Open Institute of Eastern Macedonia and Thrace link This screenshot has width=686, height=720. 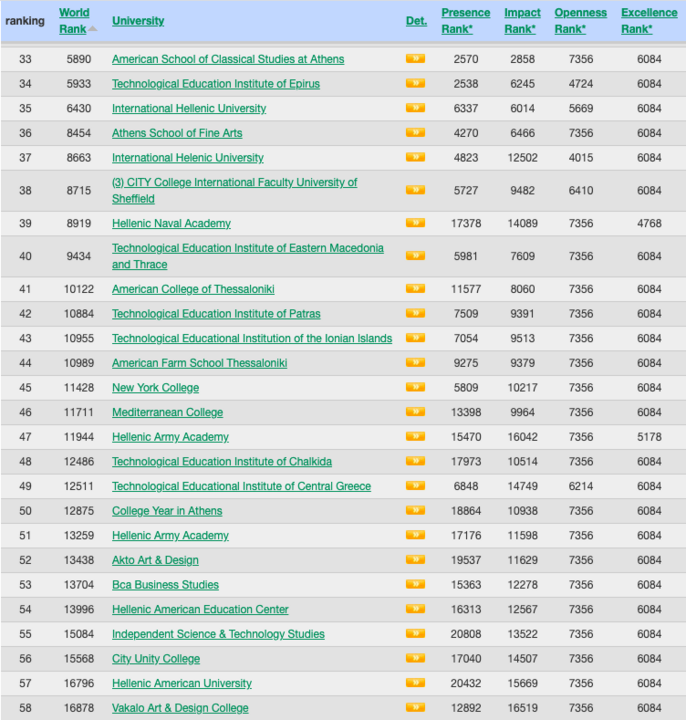coord(247,256)
